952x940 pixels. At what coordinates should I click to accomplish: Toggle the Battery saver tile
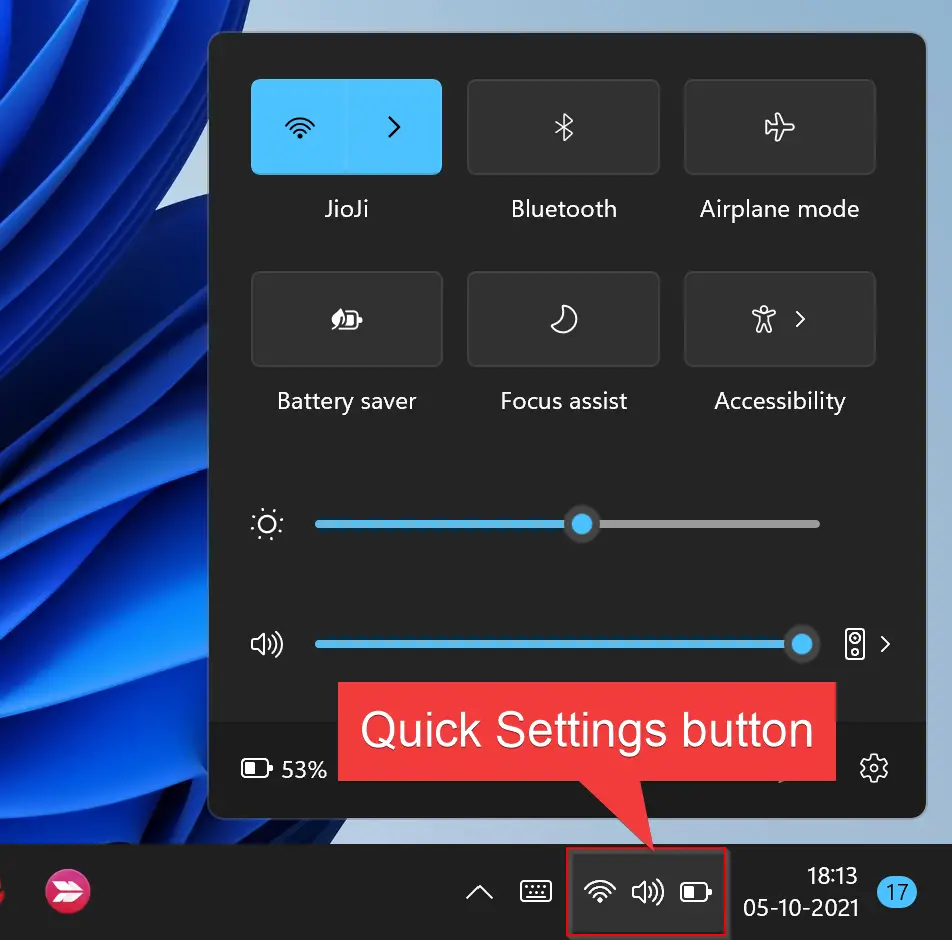347,319
